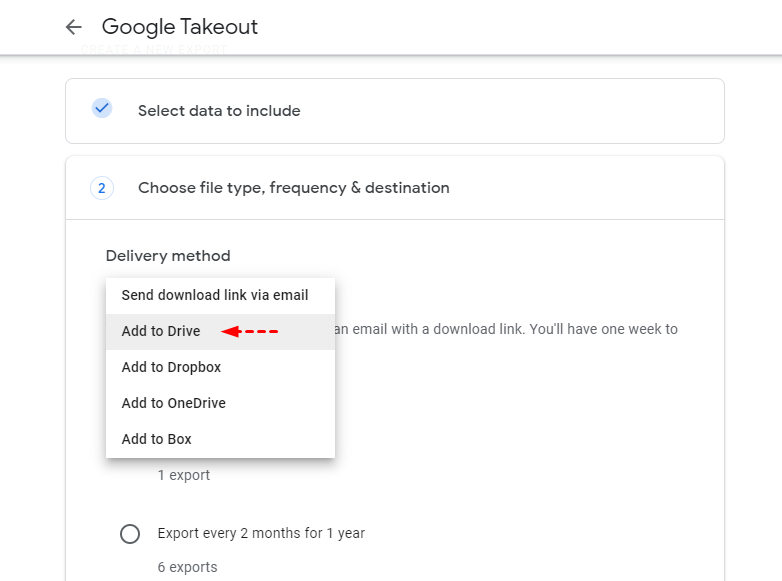Screen dimensions: 782x581
Task: Select 'Add to Box' menu entry
Action: tap(157, 439)
